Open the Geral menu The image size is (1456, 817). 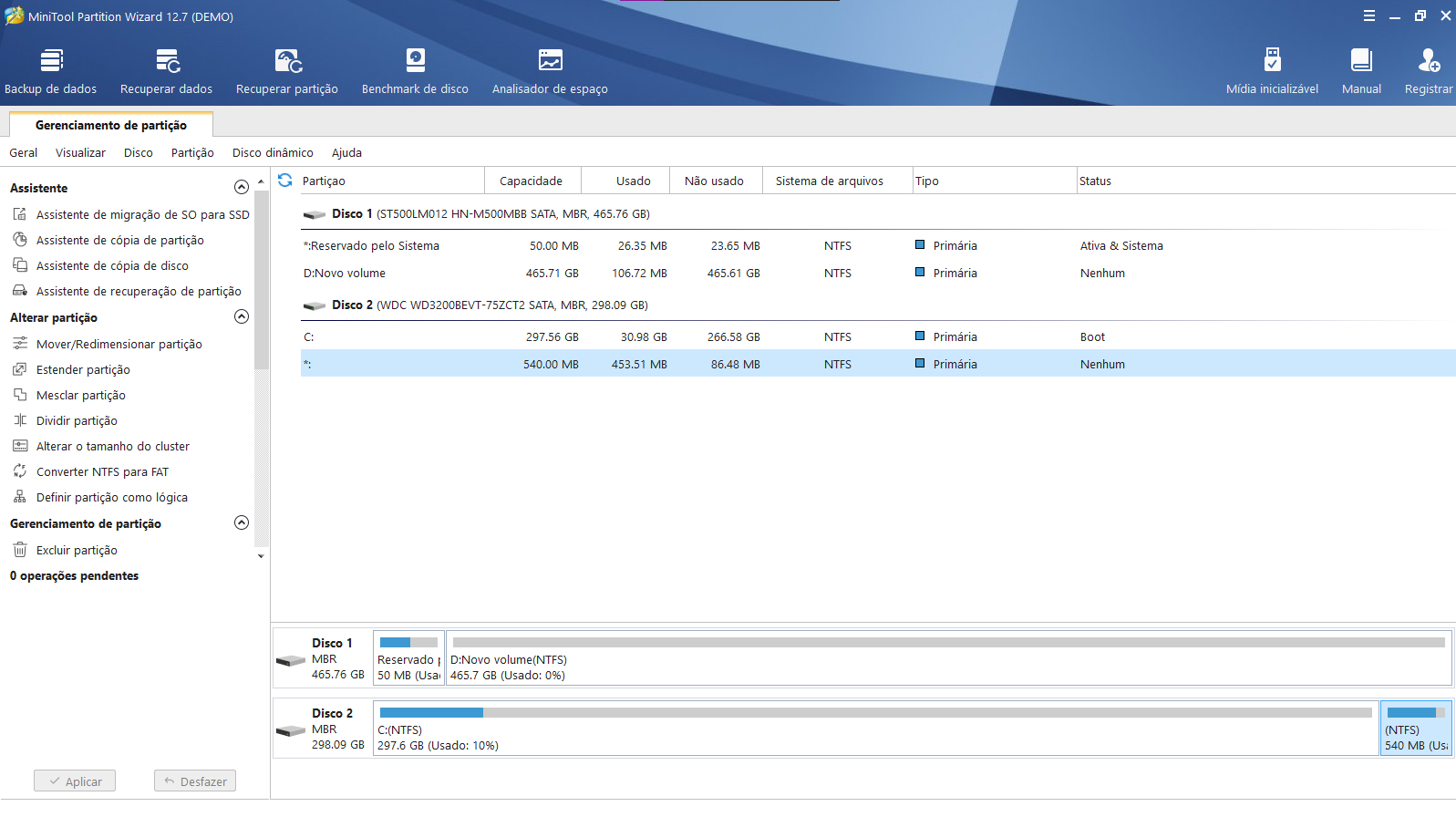point(24,152)
